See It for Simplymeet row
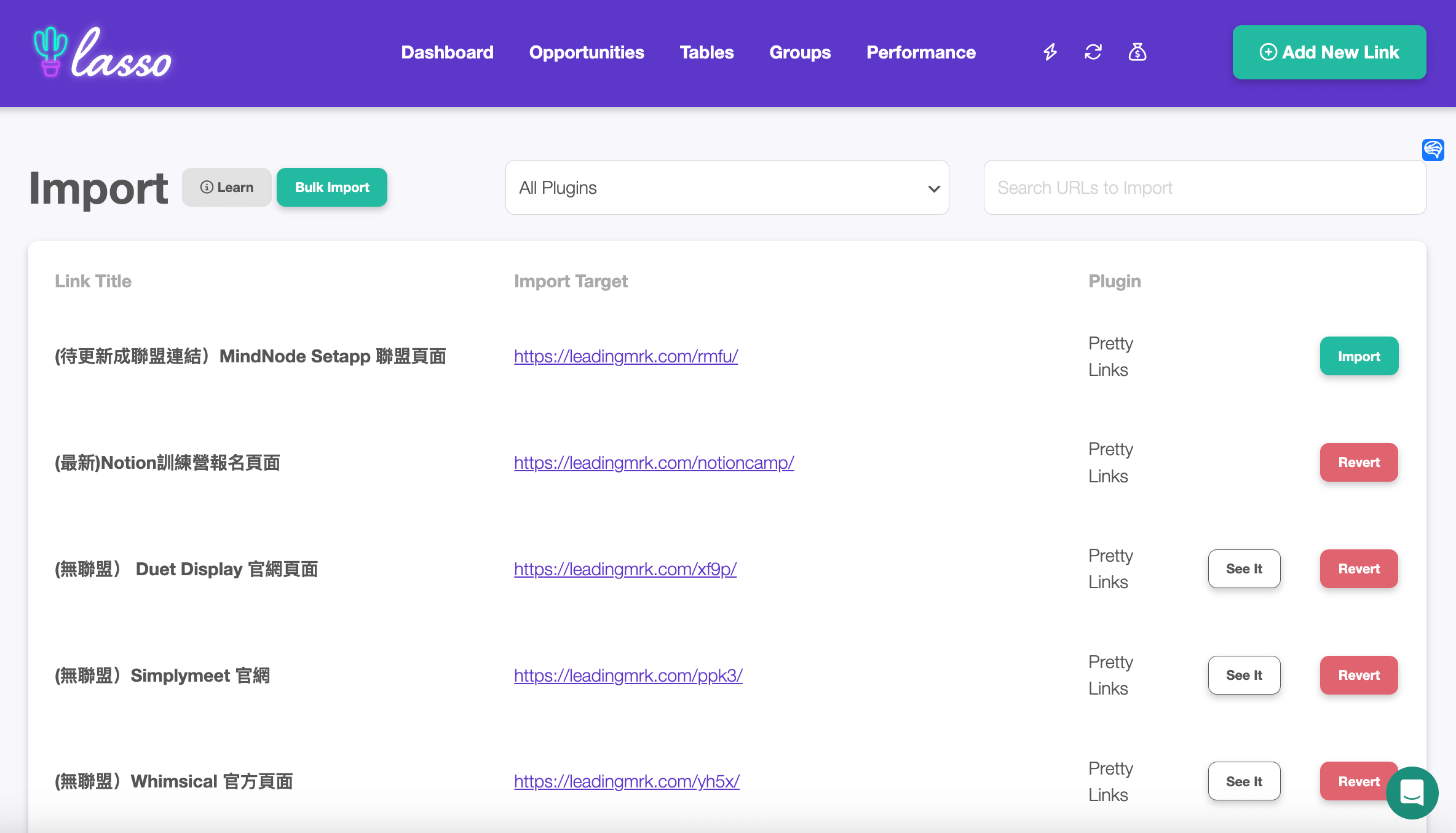1456x833 pixels. pos(1244,675)
